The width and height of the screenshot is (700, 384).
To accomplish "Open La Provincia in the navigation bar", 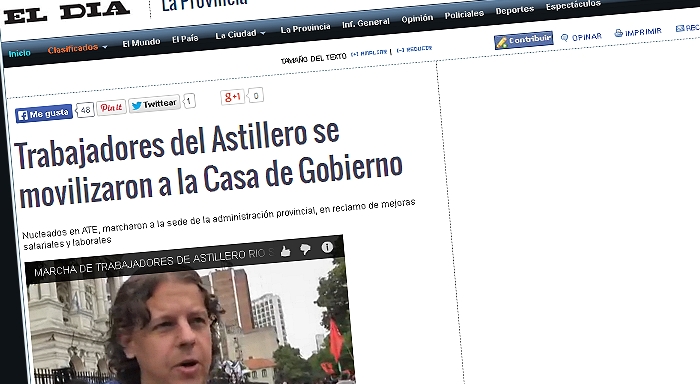I will click(x=305, y=28).
